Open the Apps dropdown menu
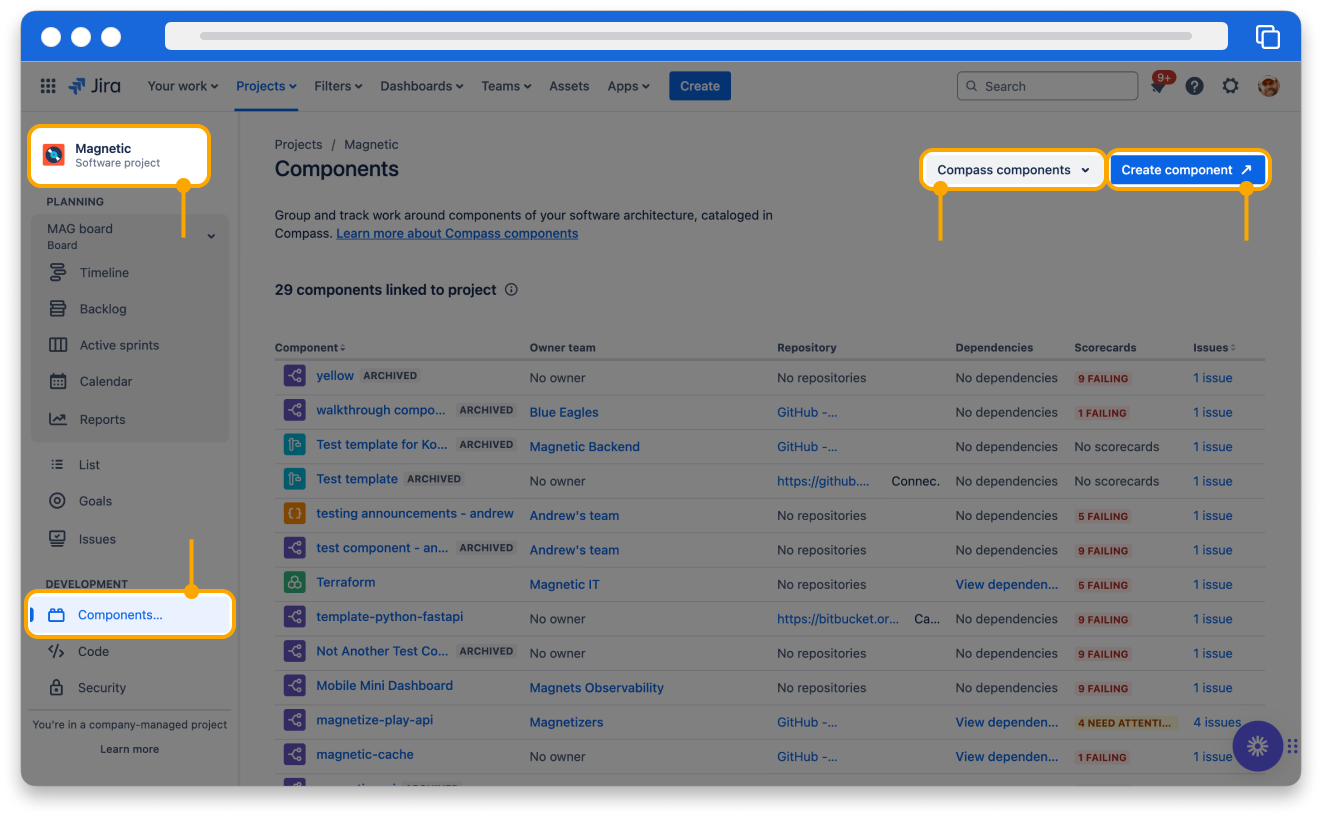The width and height of the screenshot is (1322, 817). (628, 86)
